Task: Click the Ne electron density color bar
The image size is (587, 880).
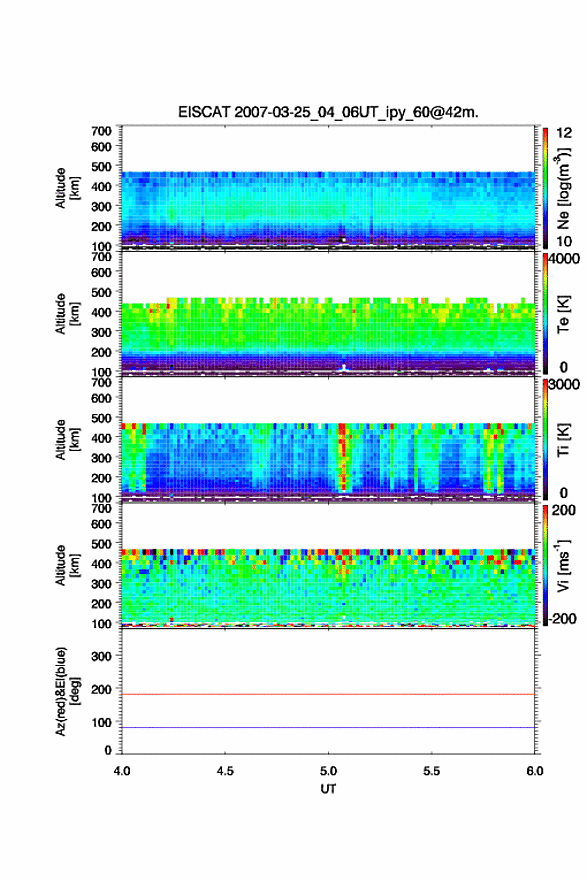Action: [545, 187]
